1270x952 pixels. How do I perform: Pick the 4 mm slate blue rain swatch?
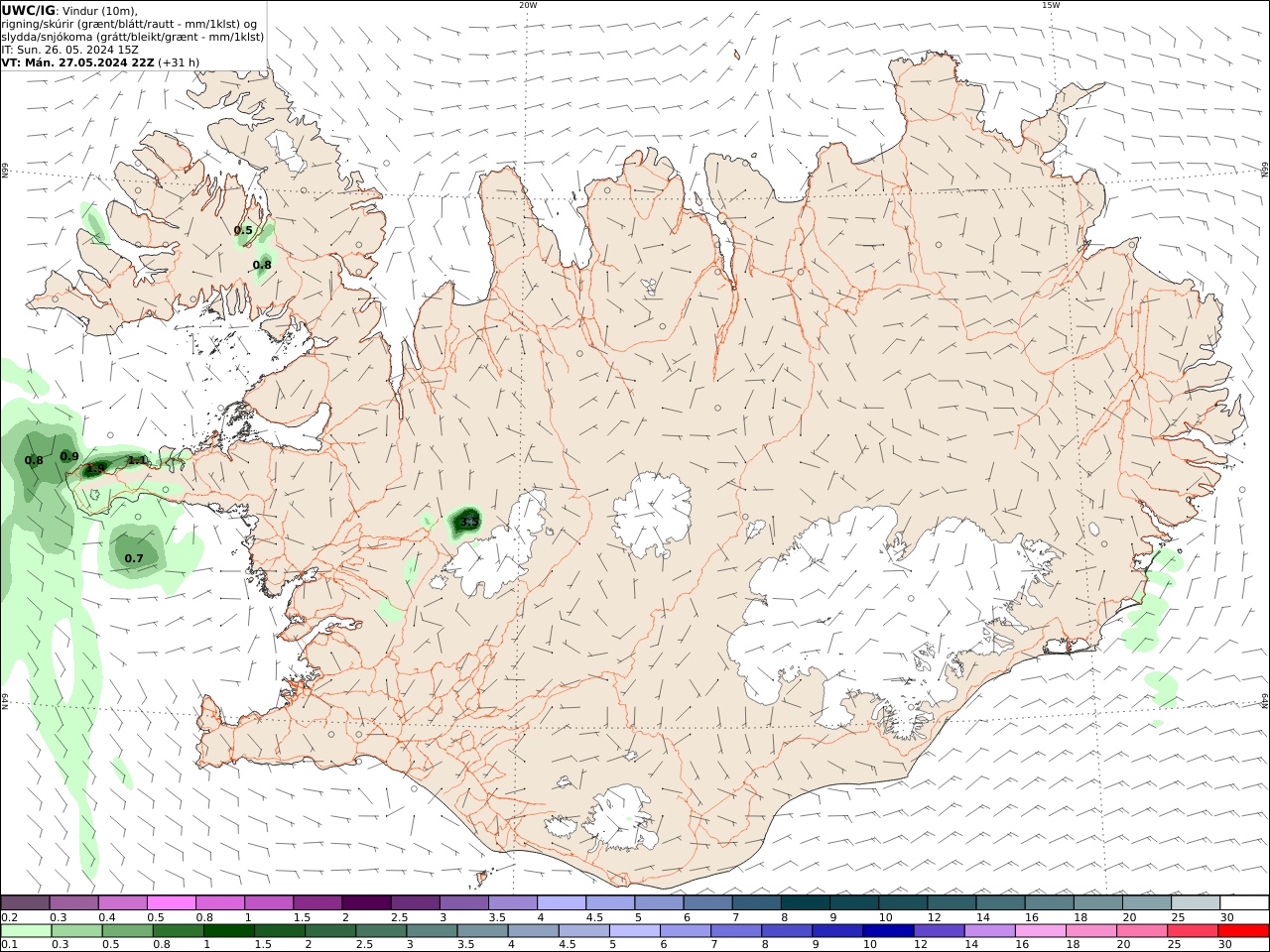(x=532, y=931)
